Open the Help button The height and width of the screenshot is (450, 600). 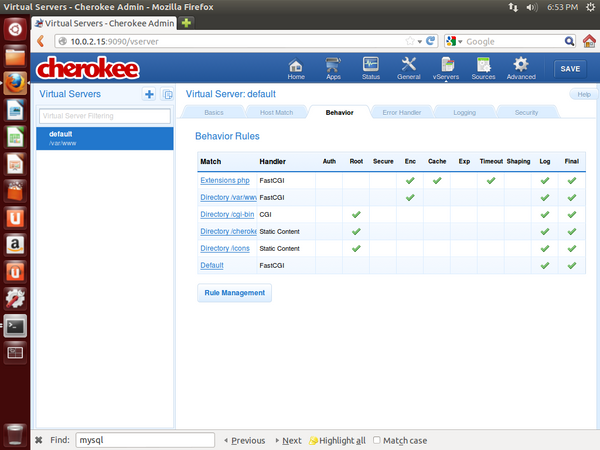click(584, 94)
